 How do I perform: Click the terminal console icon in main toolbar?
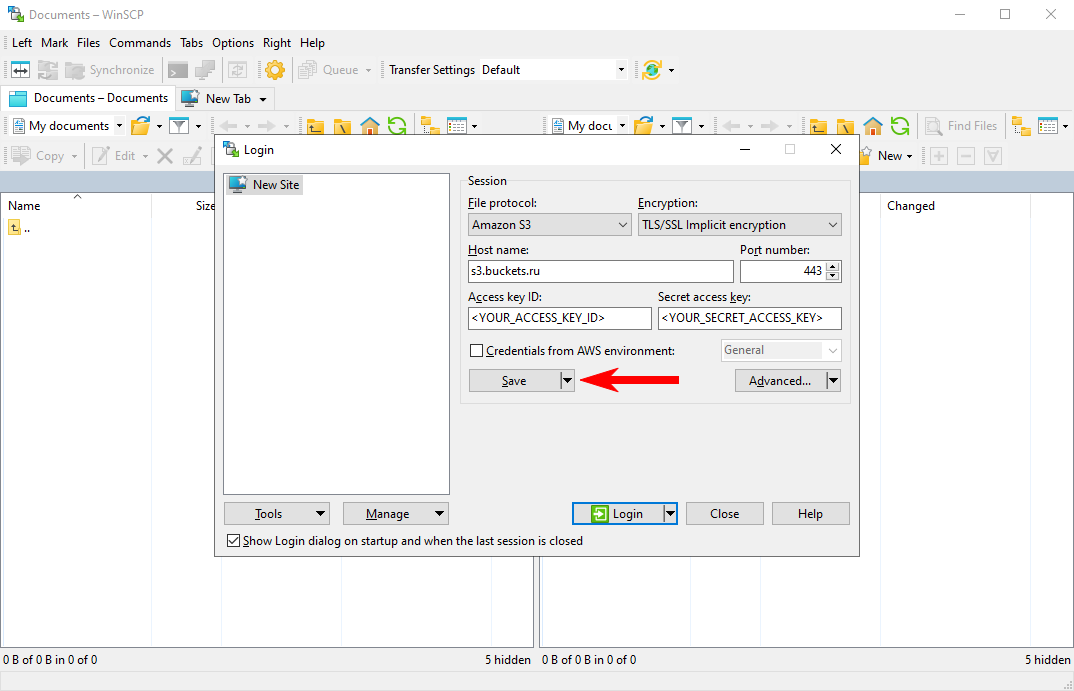pyautogui.click(x=178, y=70)
